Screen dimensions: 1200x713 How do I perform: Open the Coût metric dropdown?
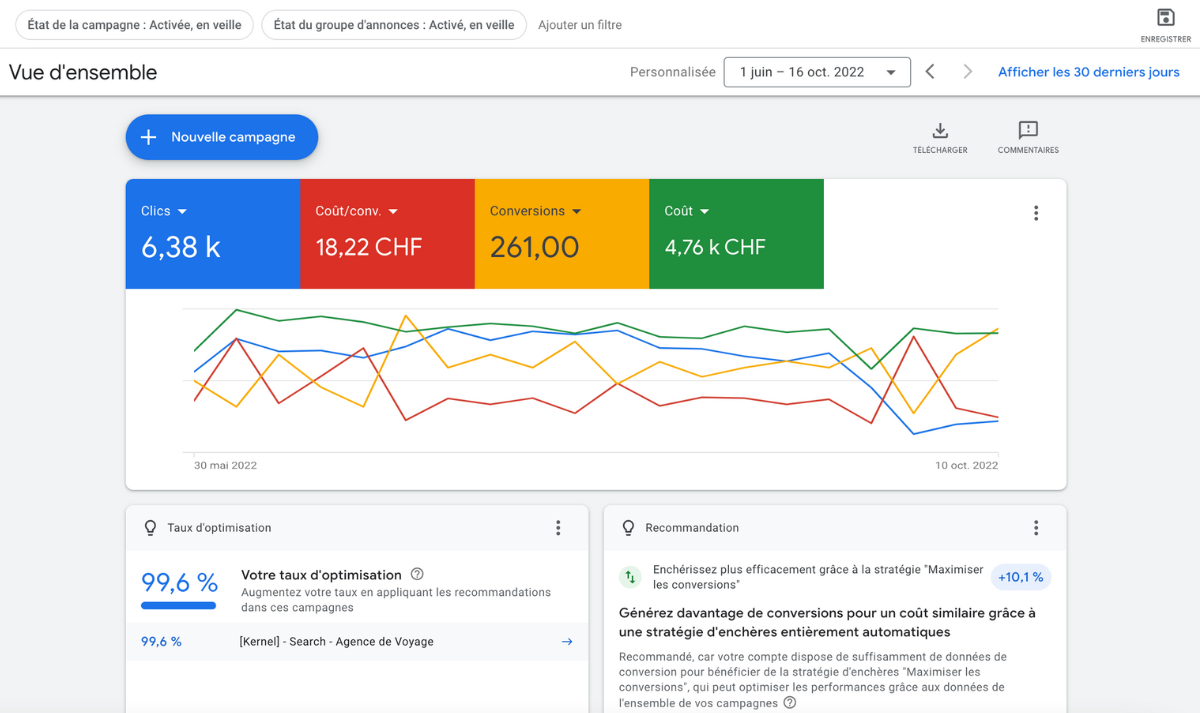(x=704, y=211)
